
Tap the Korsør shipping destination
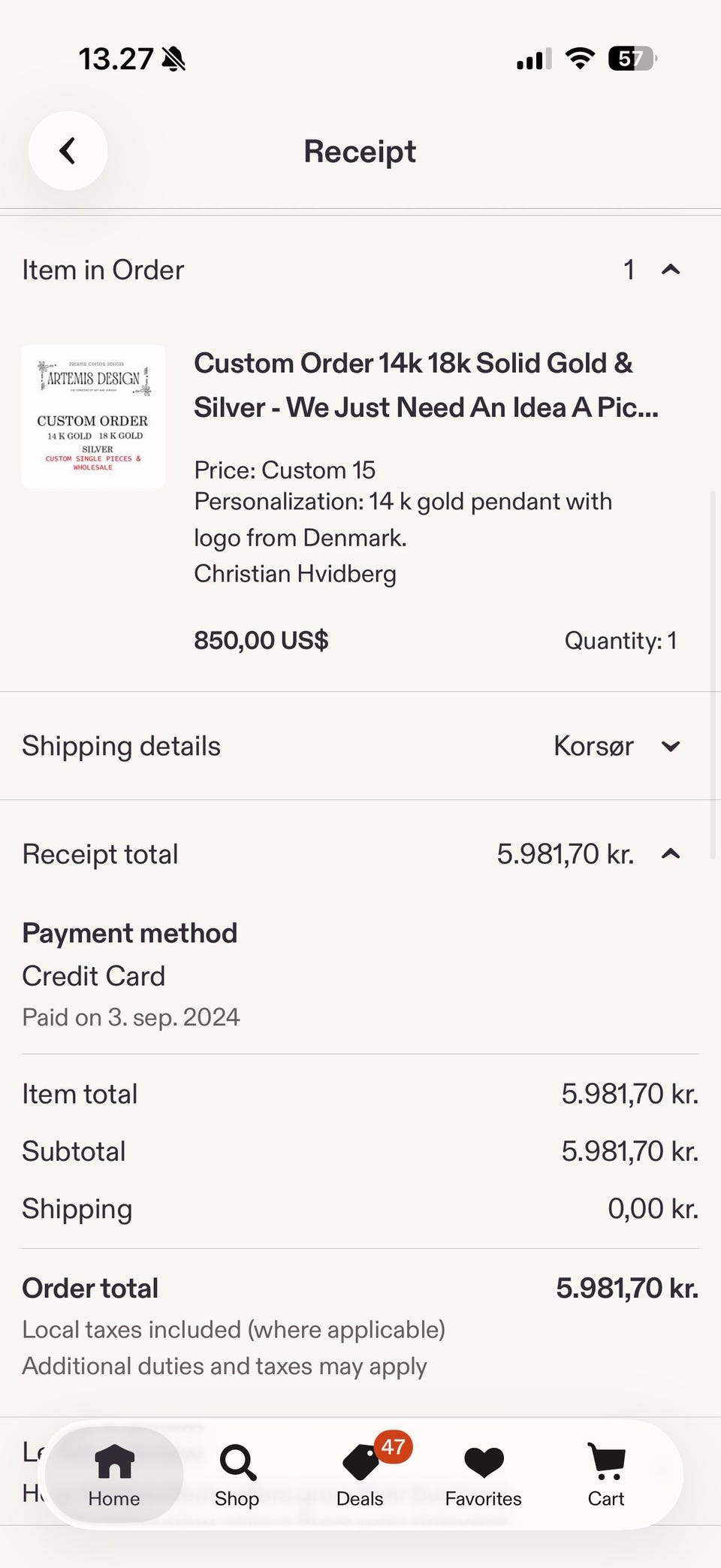tap(593, 746)
